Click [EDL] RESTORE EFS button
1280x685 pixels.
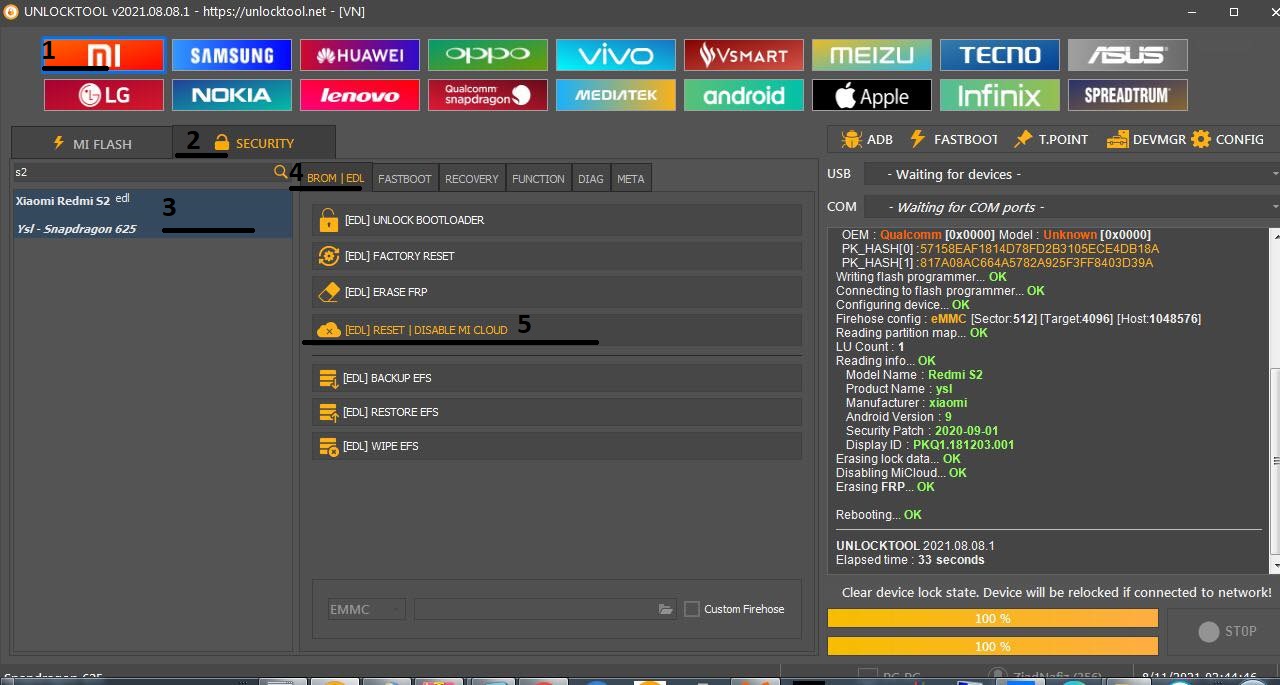557,412
